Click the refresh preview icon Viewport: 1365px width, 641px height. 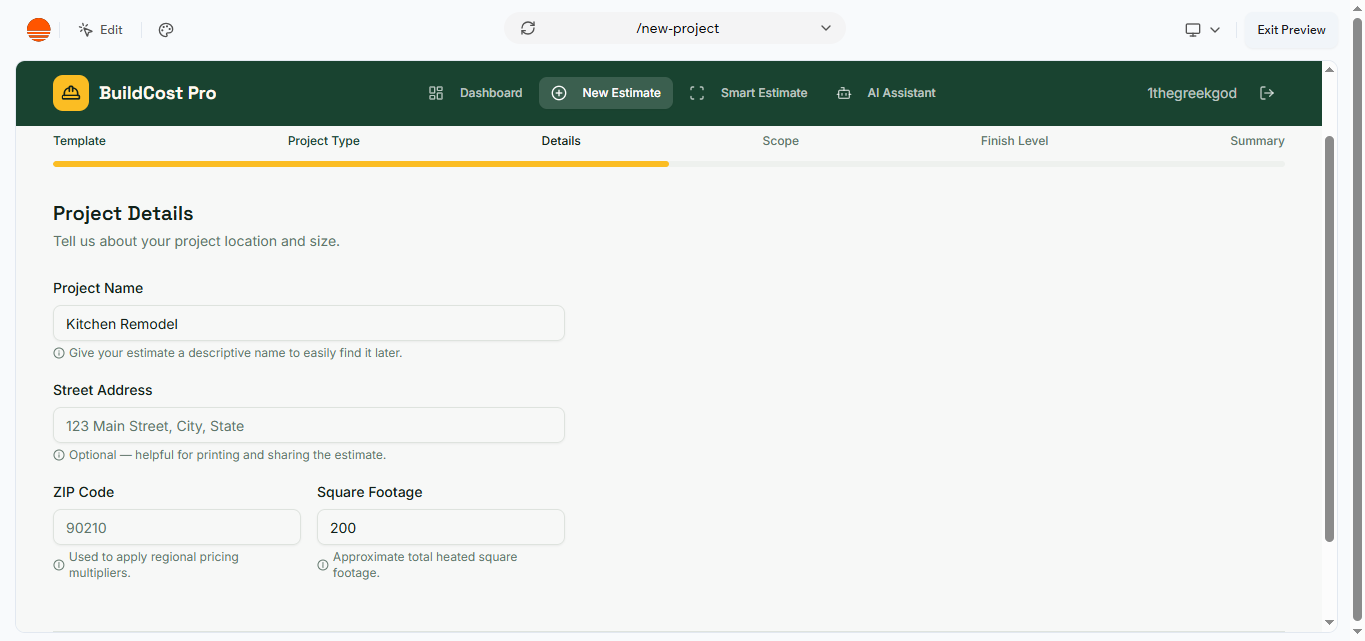tap(528, 28)
